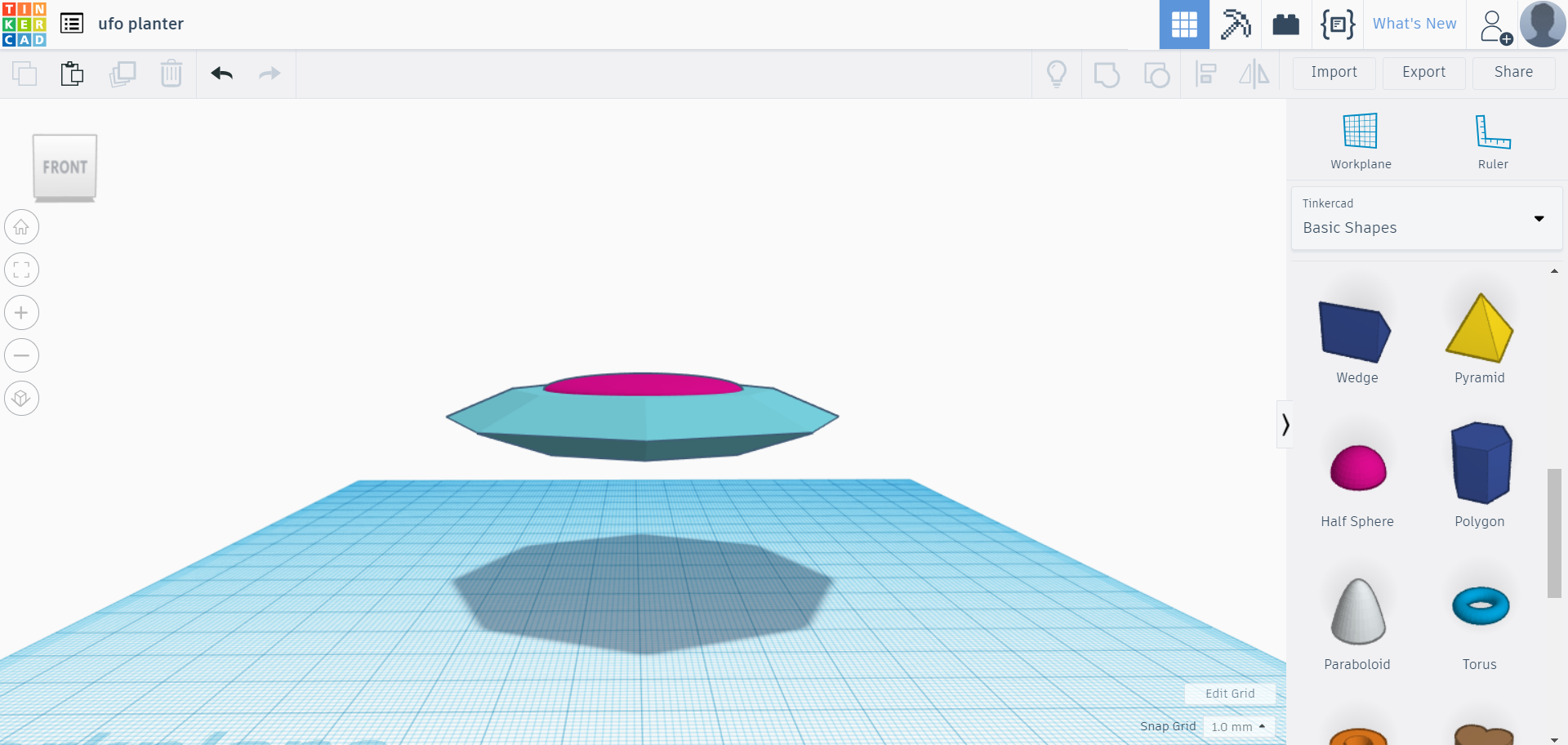This screenshot has width=1568, height=745.
Task: Open the Codeblocks braces icon
Action: (x=1338, y=25)
